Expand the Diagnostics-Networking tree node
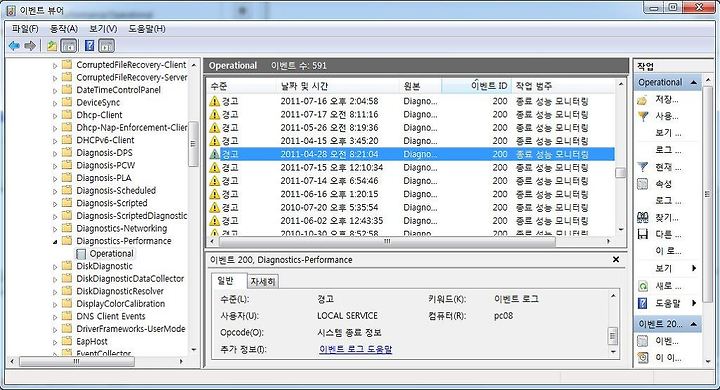 point(55,229)
